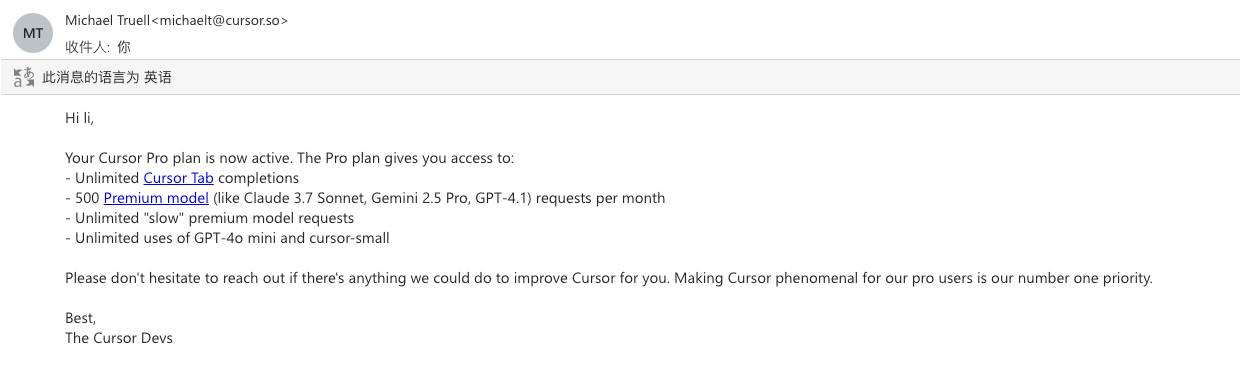Click the "Hi li," greeting line
Image resolution: width=1240 pixels, height=370 pixels.
[79, 118]
